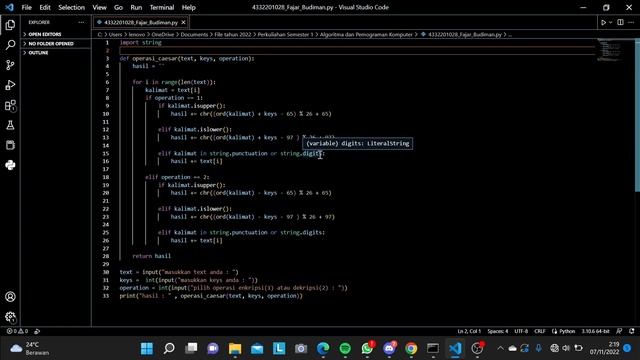Screen dimensions: 640x360
Task: Open Google Chrome from taskbar
Action: (411, 348)
